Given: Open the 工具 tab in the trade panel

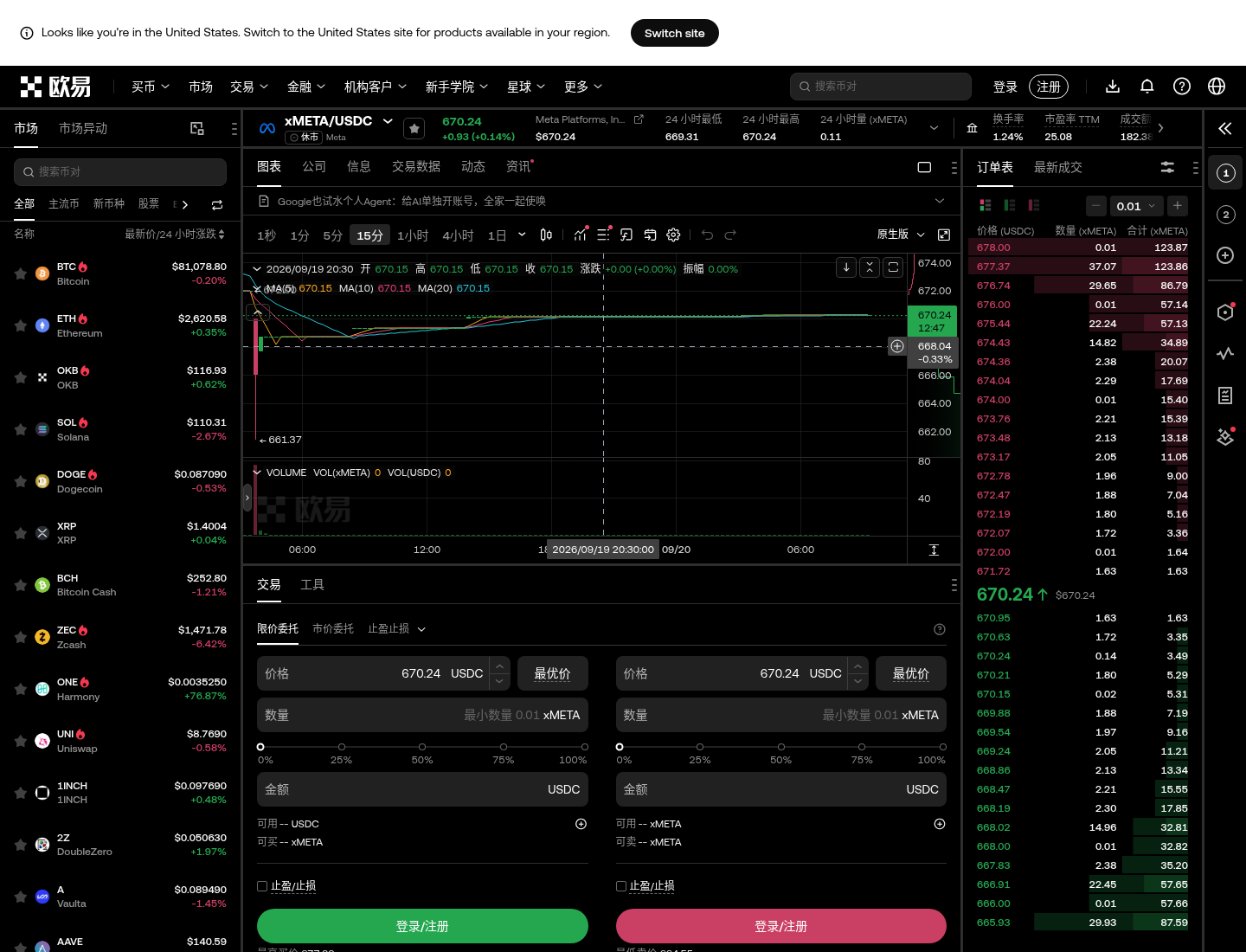Looking at the screenshot, I should click(312, 584).
